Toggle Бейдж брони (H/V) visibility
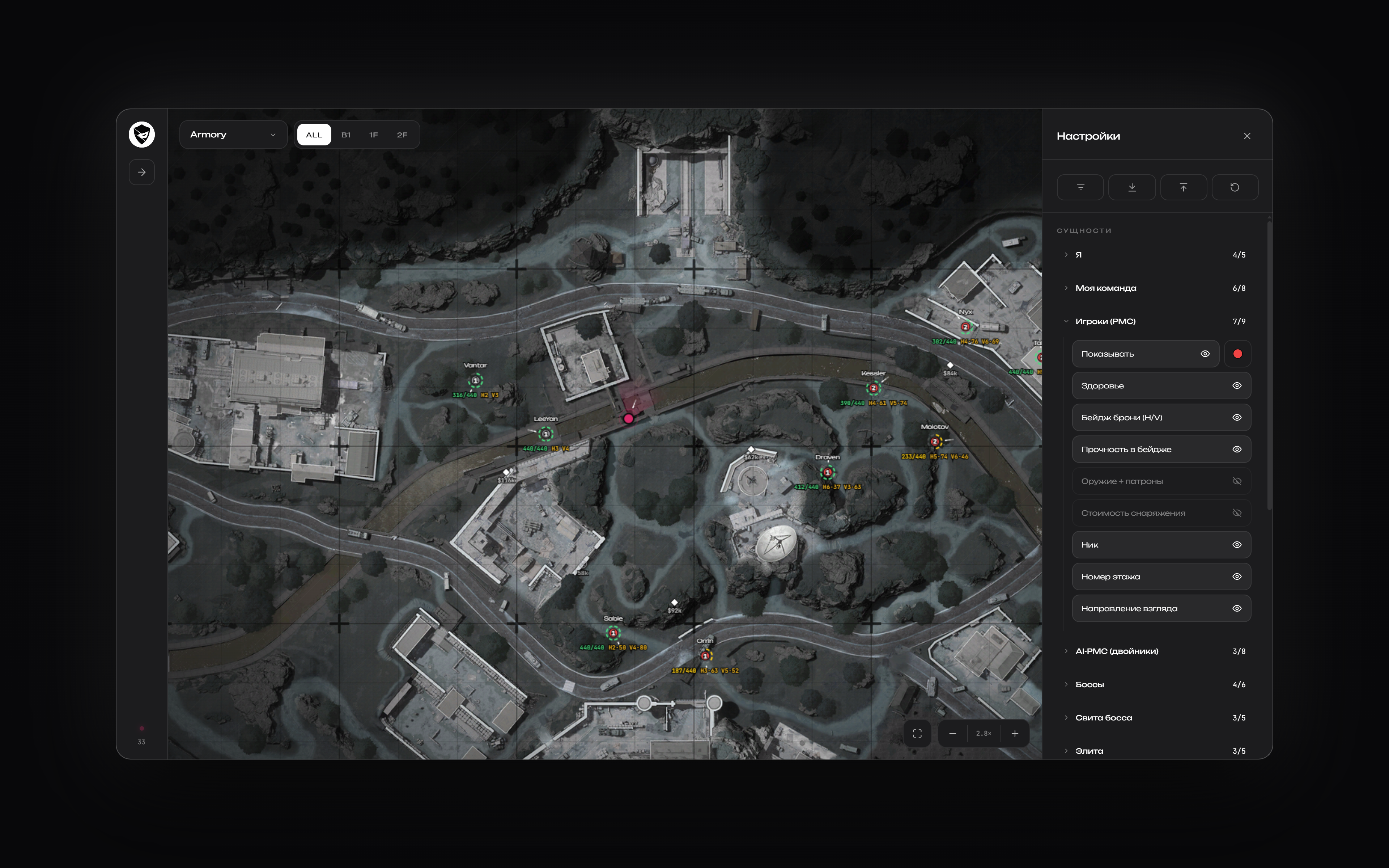1389x868 pixels. 1237,417
